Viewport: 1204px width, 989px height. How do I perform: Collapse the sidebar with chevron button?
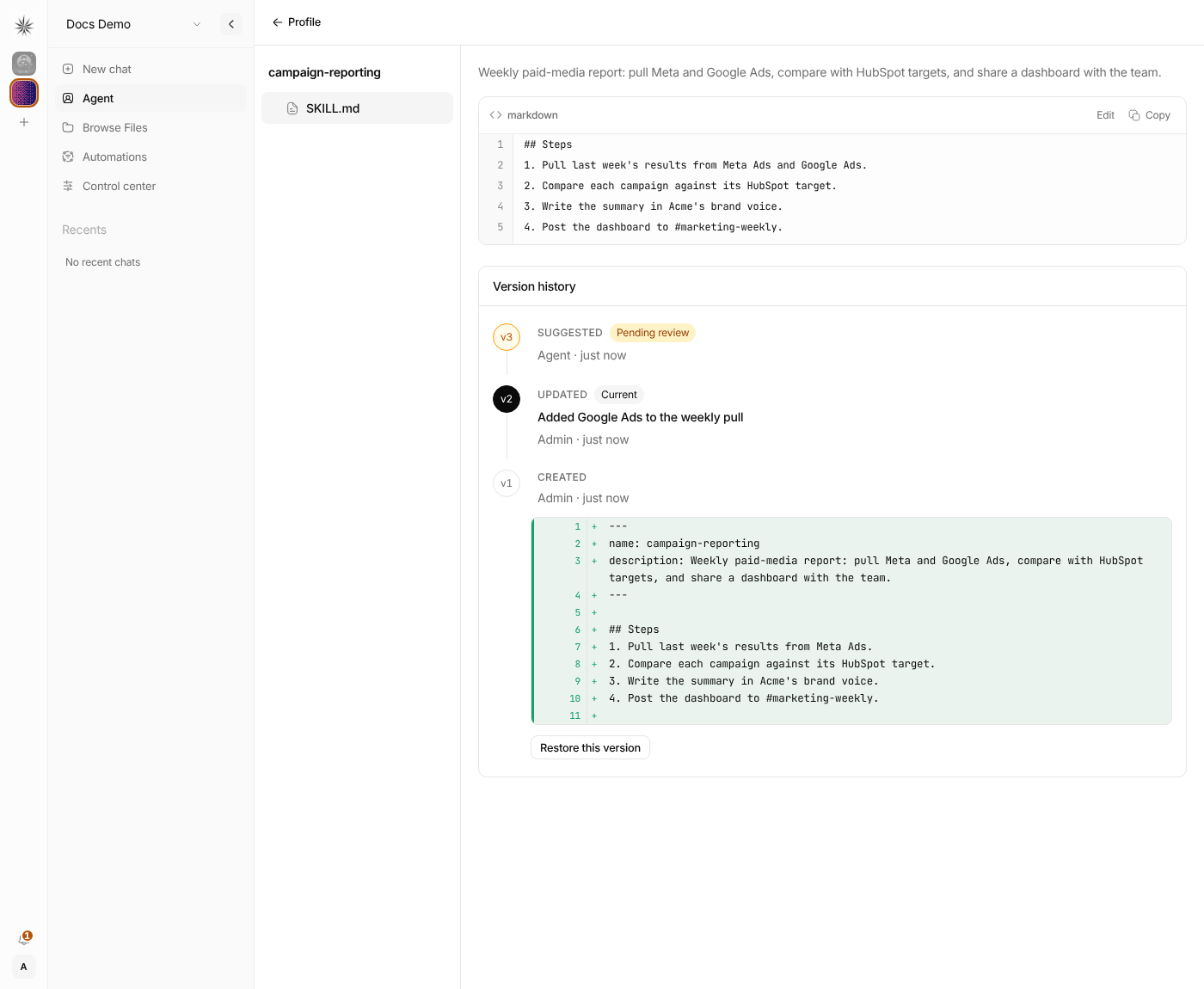point(231,24)
